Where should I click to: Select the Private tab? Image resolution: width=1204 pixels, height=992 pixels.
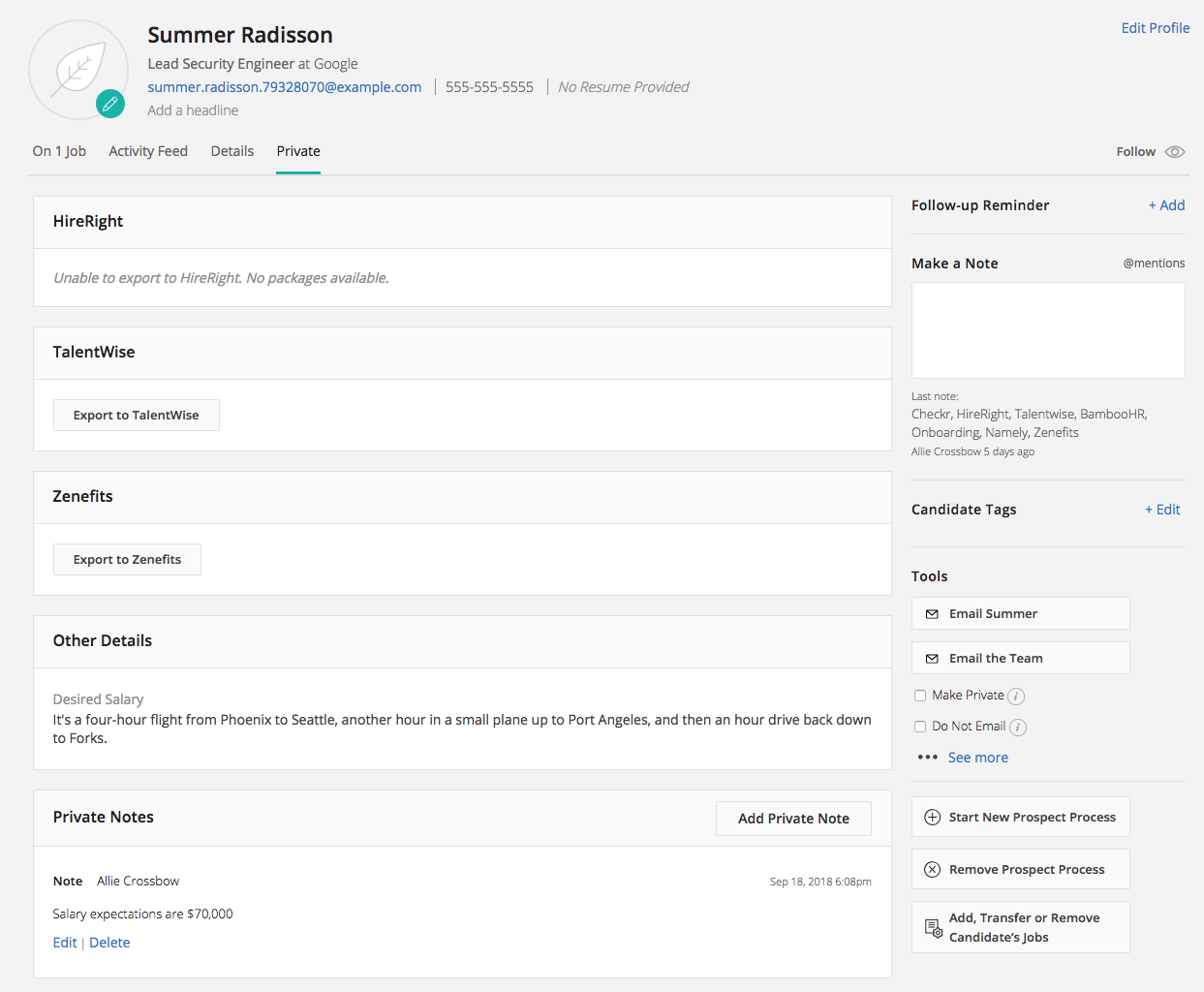click(x=298, y=151)
